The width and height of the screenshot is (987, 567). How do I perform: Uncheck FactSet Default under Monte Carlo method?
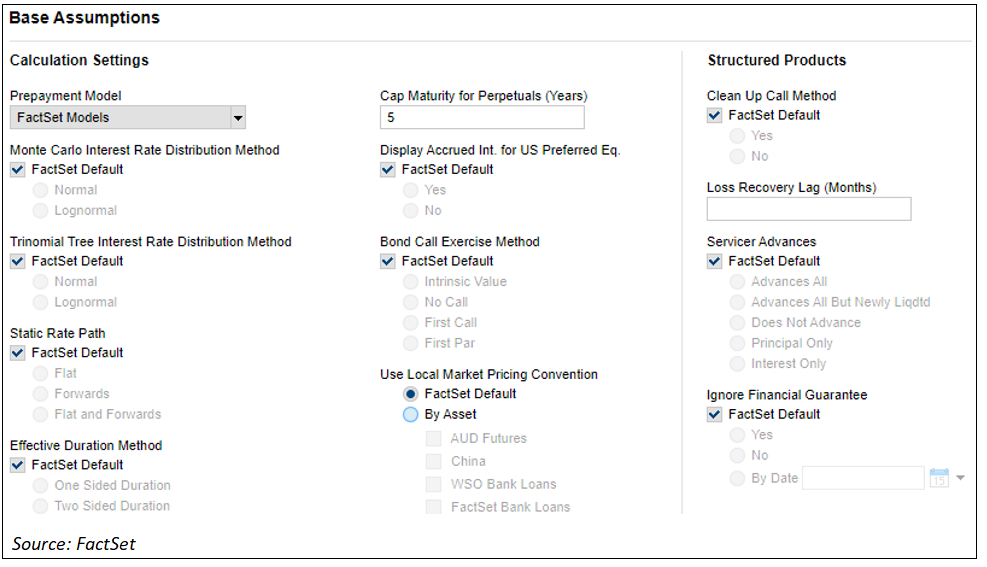coord(18,169)
